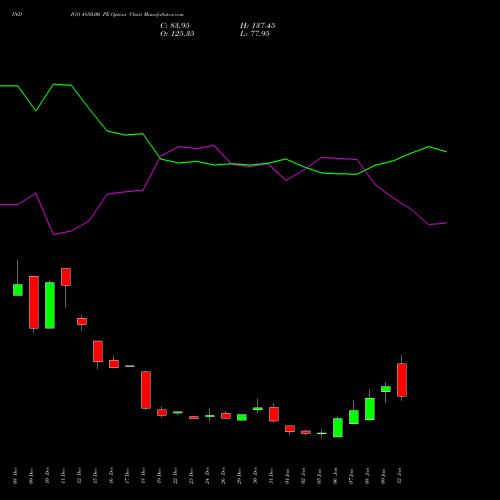The height and width of the screenshot is (500, 500).
Task: Click the green candlestick for 08 Dec
Action: [18, 290]
